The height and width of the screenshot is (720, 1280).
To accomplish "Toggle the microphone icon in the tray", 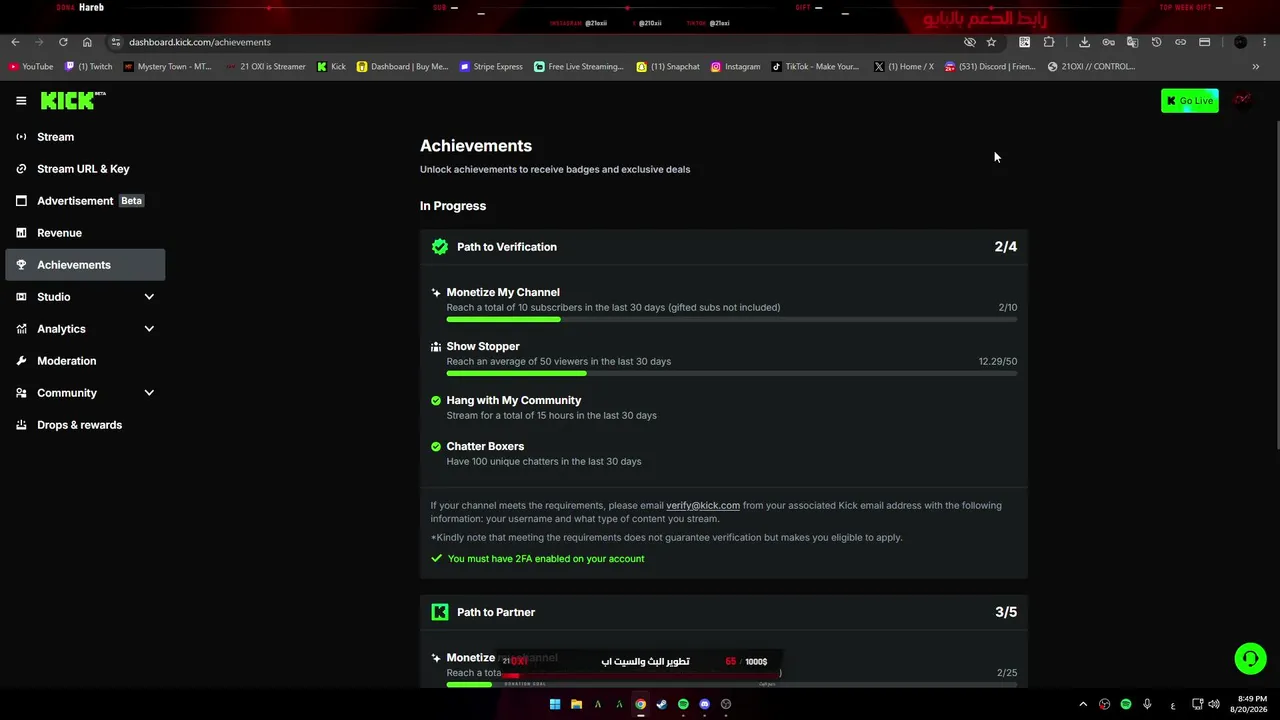I will pyautogui.click(x=1147, y=704).
